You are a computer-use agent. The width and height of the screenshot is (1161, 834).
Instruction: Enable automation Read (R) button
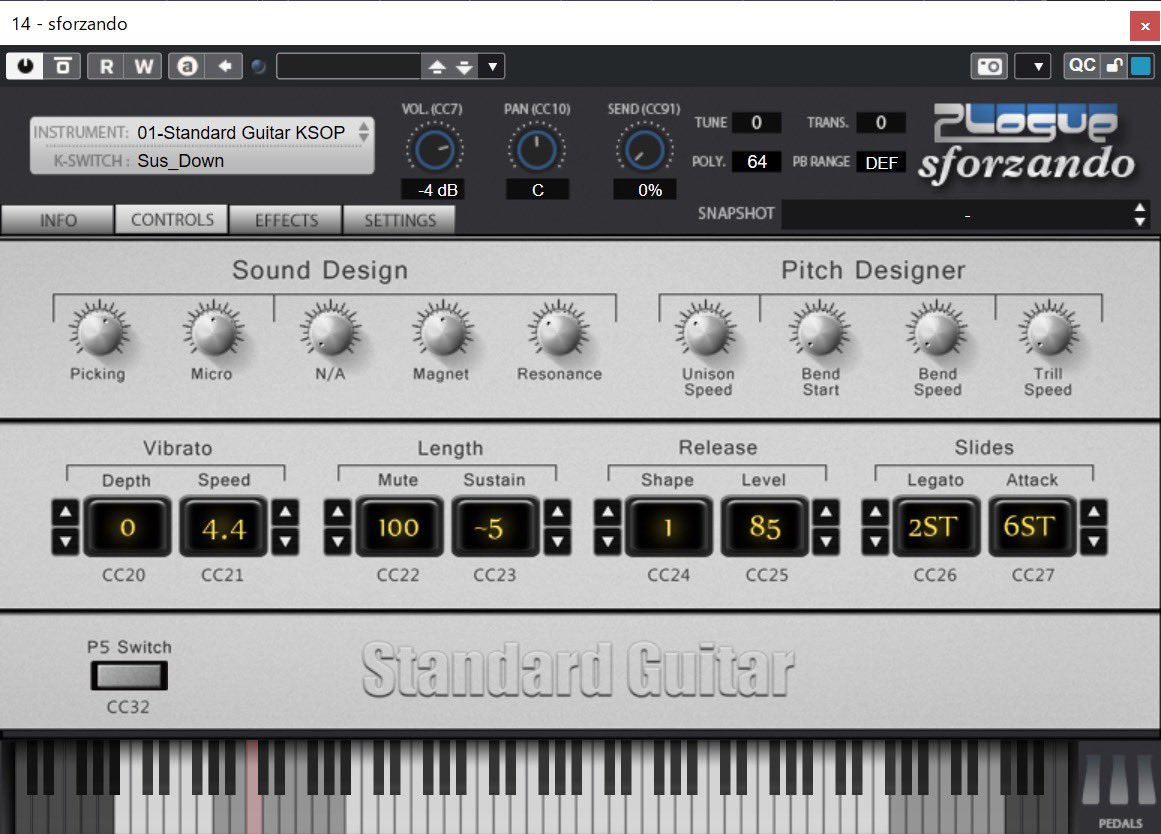pos(106,66)
